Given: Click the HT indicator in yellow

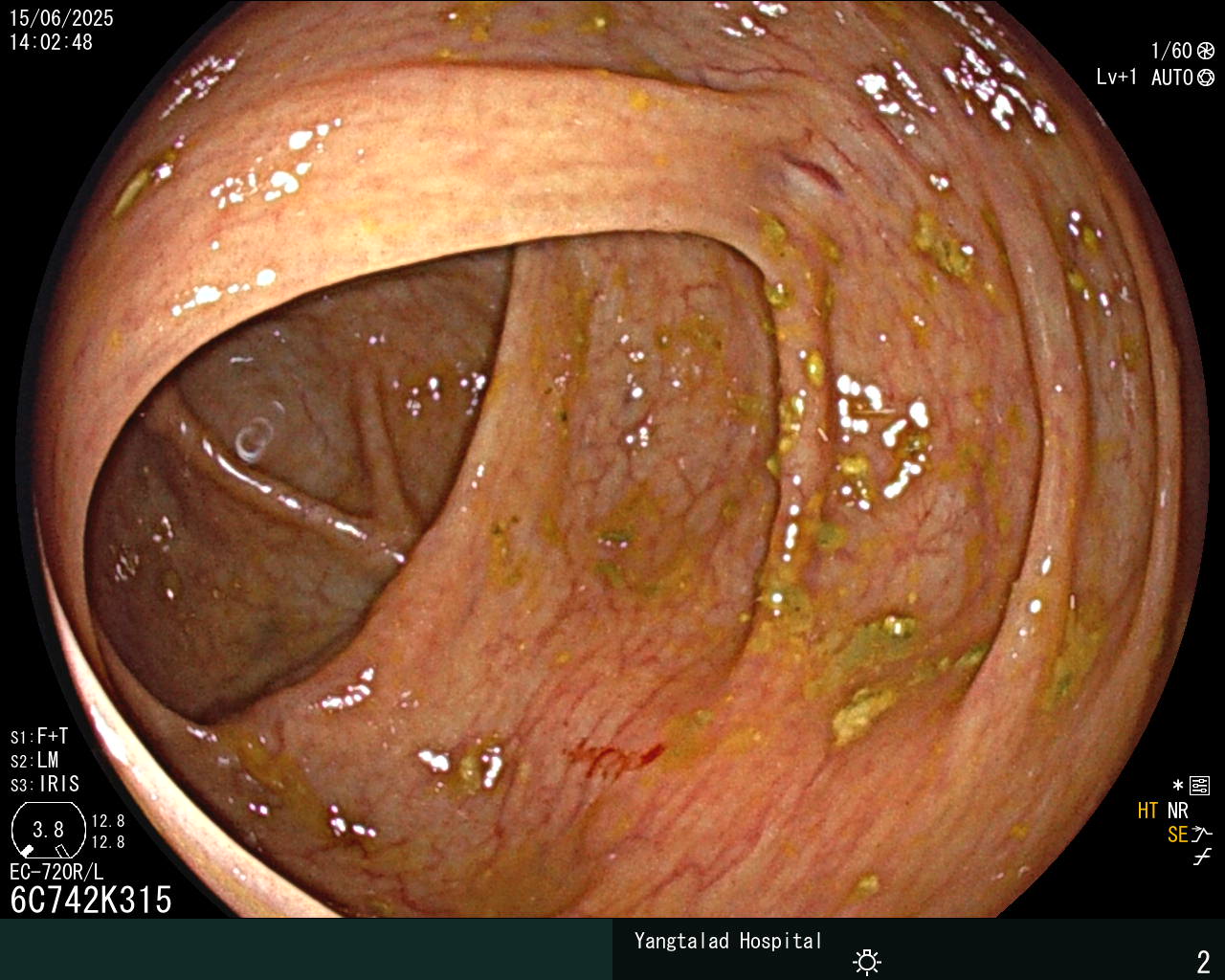Looking at the screenshot, I should click(x=1147, y=811).
